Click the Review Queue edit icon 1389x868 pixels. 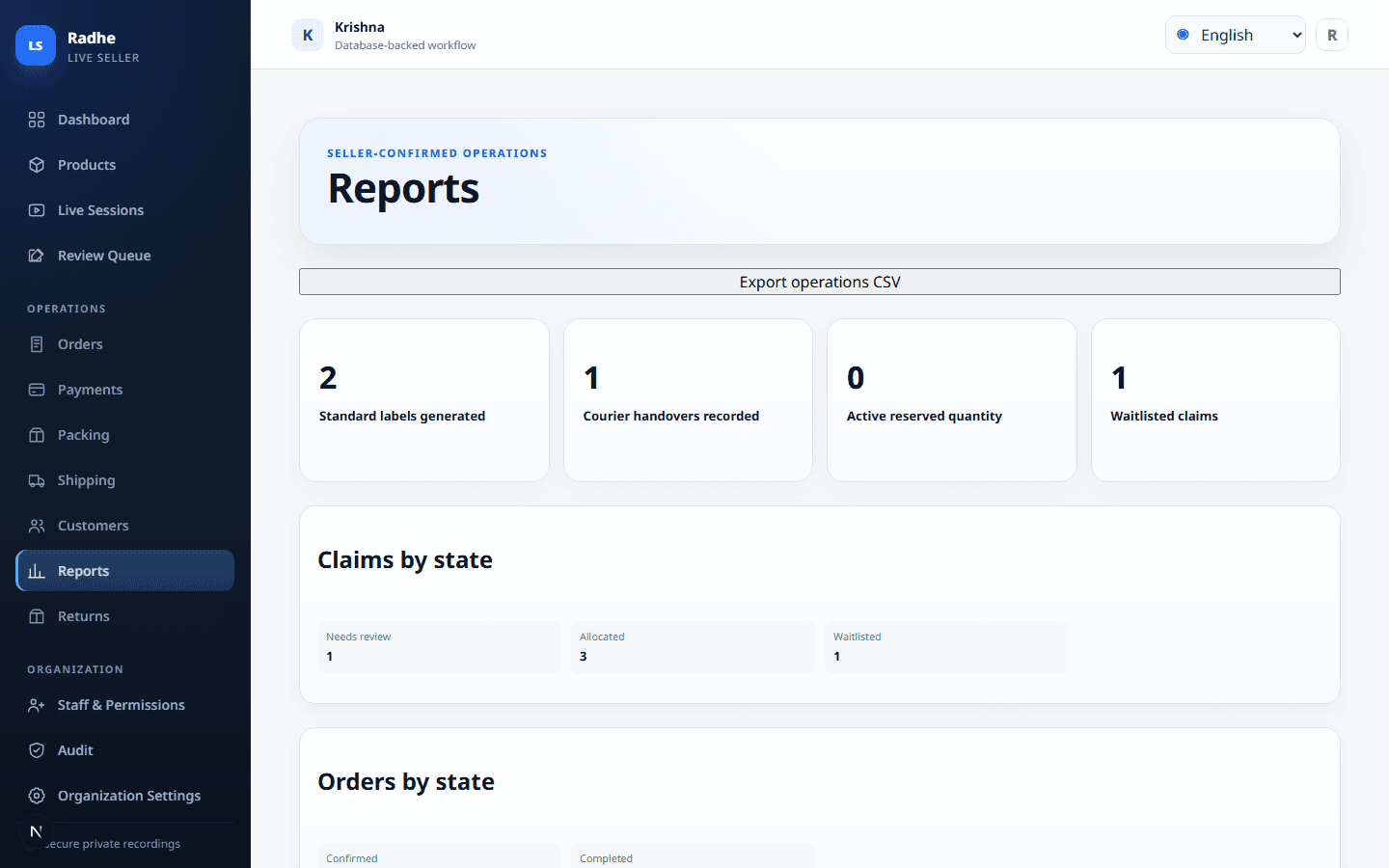[37, 256]
